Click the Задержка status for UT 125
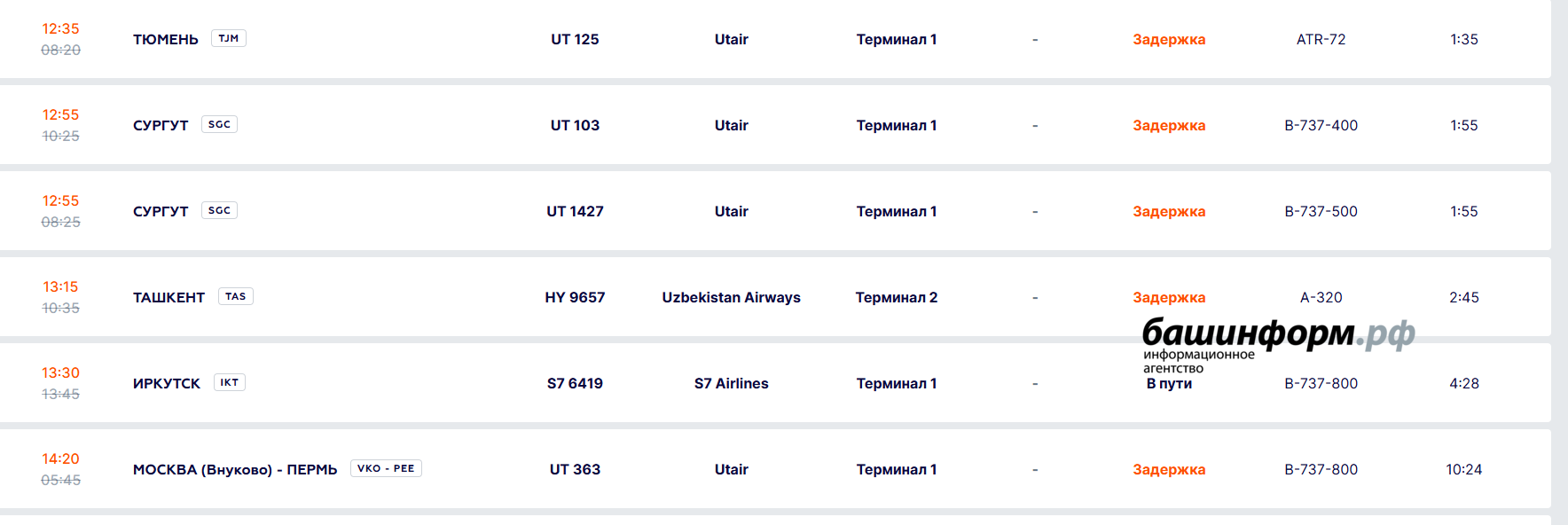 [1169, 39]
